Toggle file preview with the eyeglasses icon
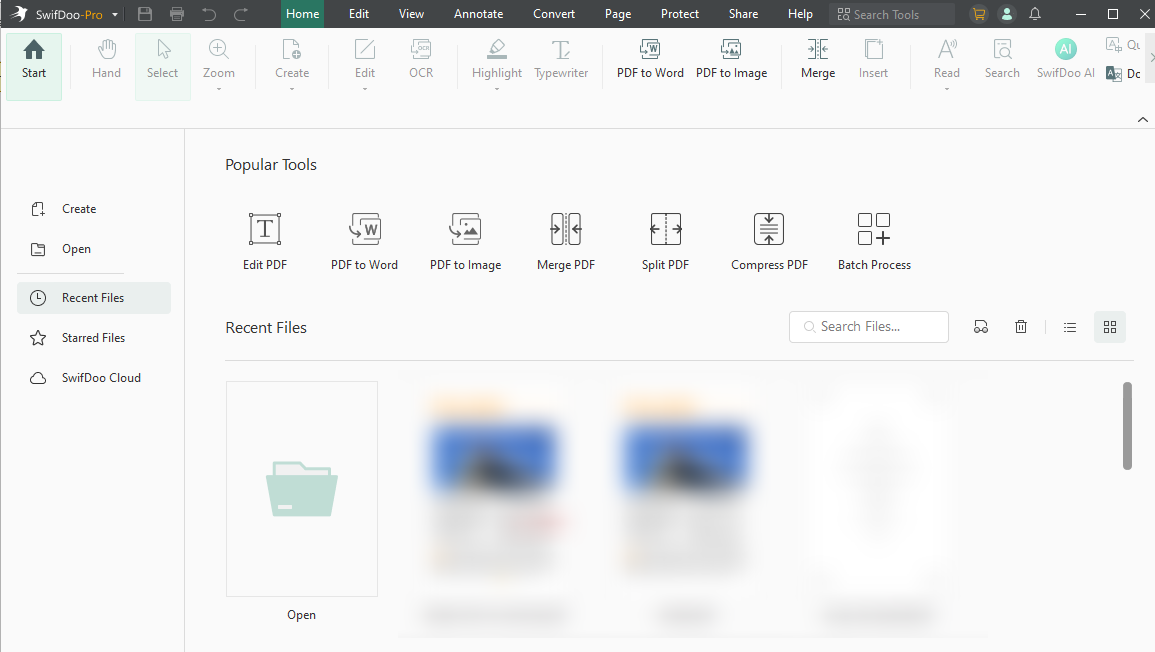1155x652 pixels. pyautogui.click(x=981, y=326)
